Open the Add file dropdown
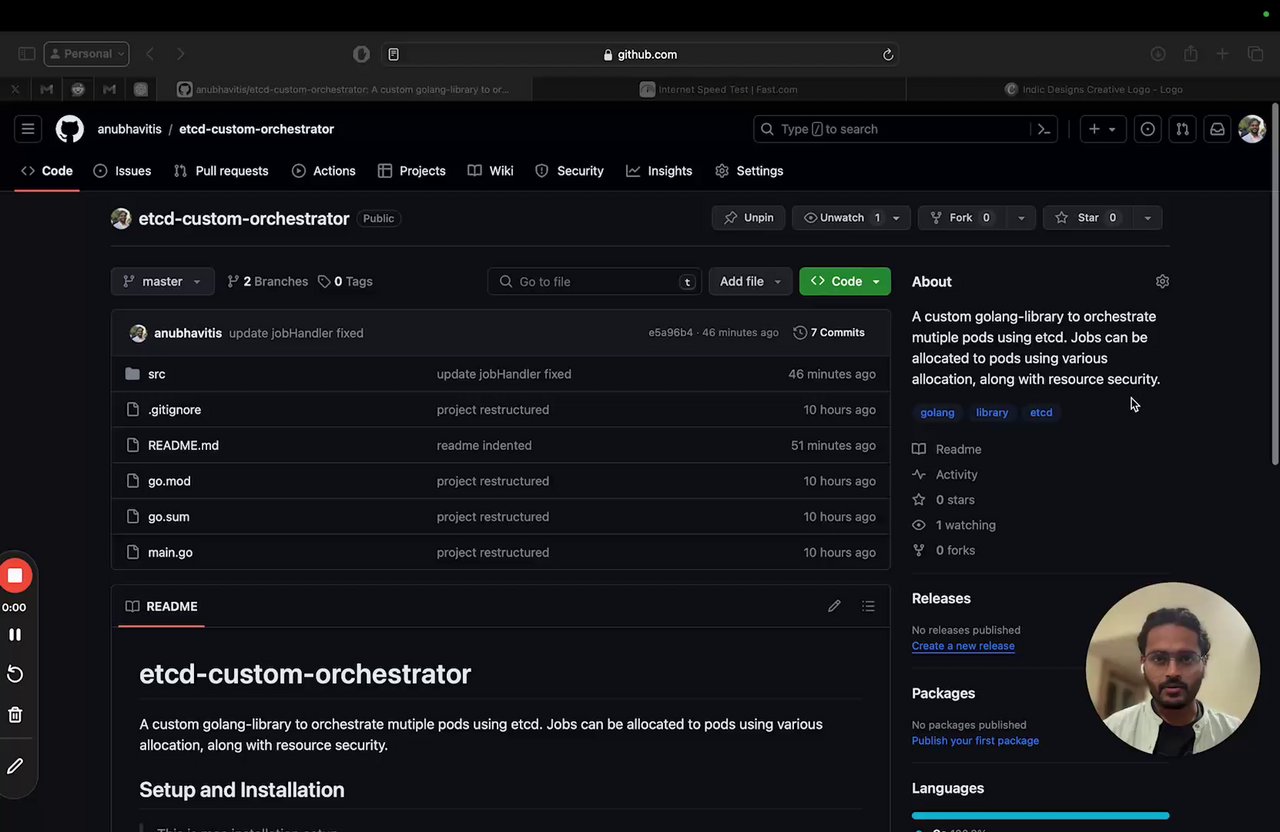The image size is (1280, 832). click(x=750, y=282)
